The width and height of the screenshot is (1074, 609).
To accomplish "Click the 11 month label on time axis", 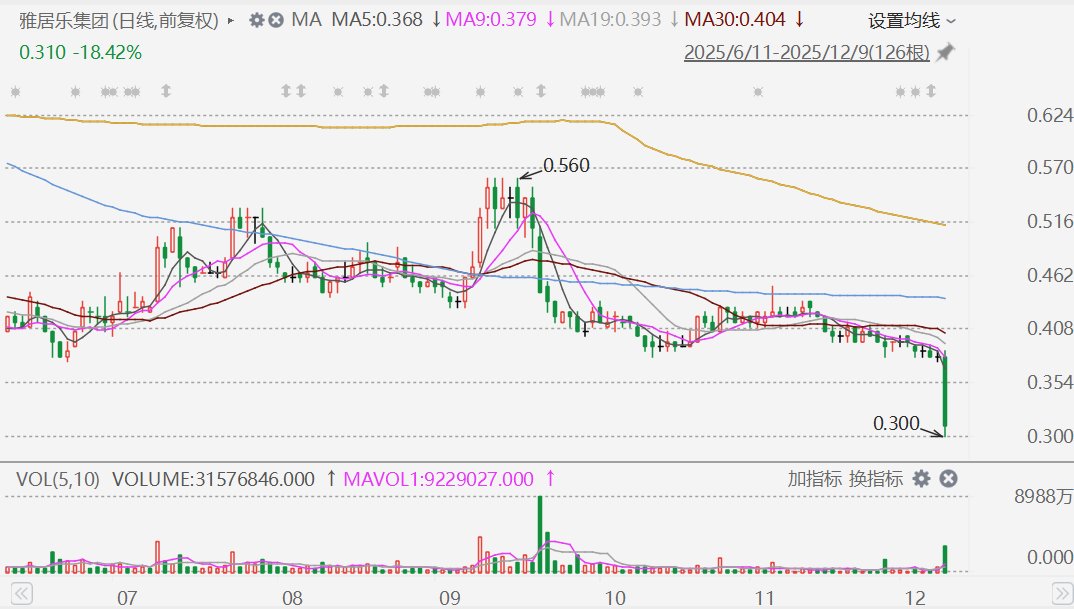I will (x=764, y=598).
